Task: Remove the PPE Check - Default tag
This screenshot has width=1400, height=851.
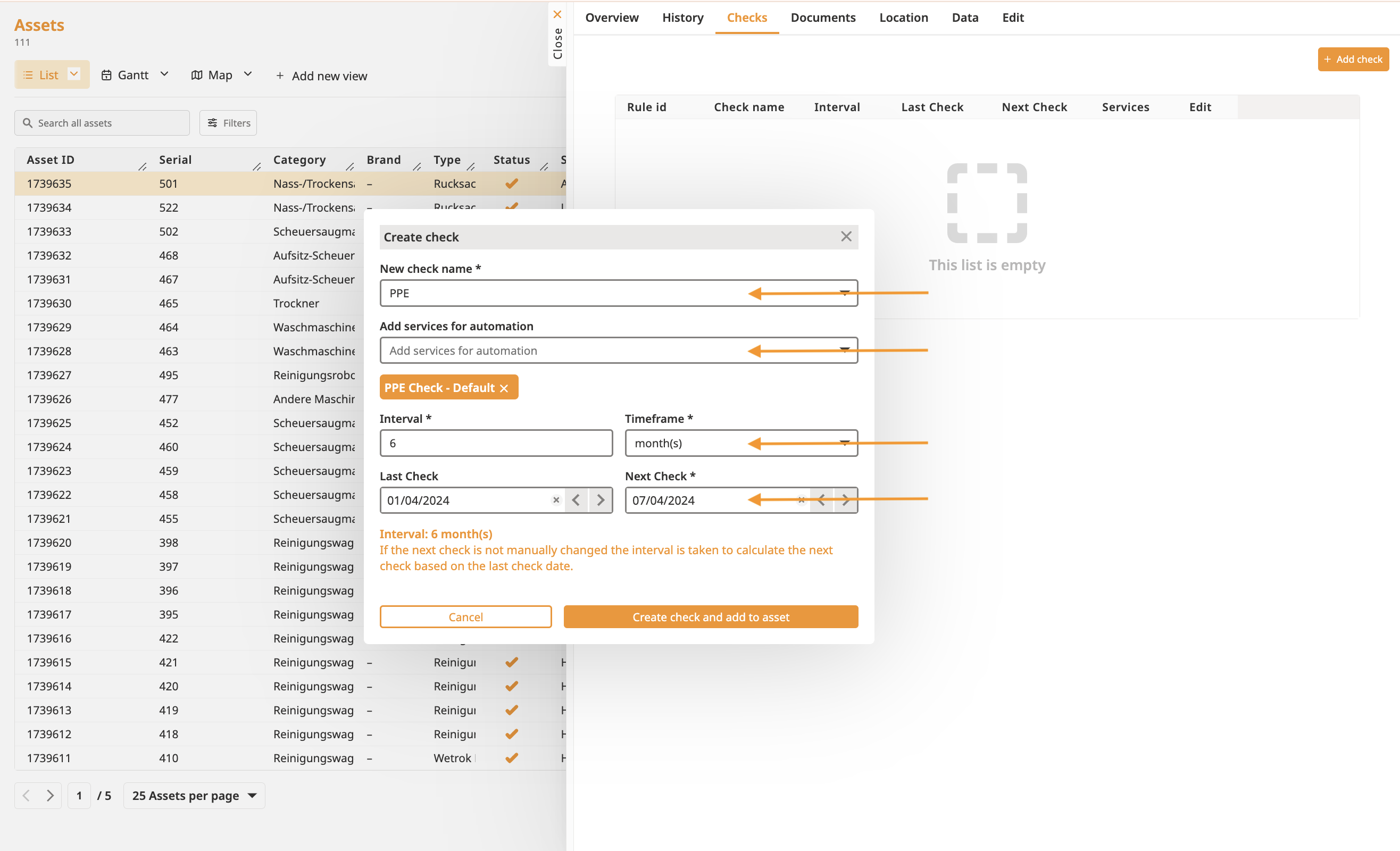Action: click(504, 389)
